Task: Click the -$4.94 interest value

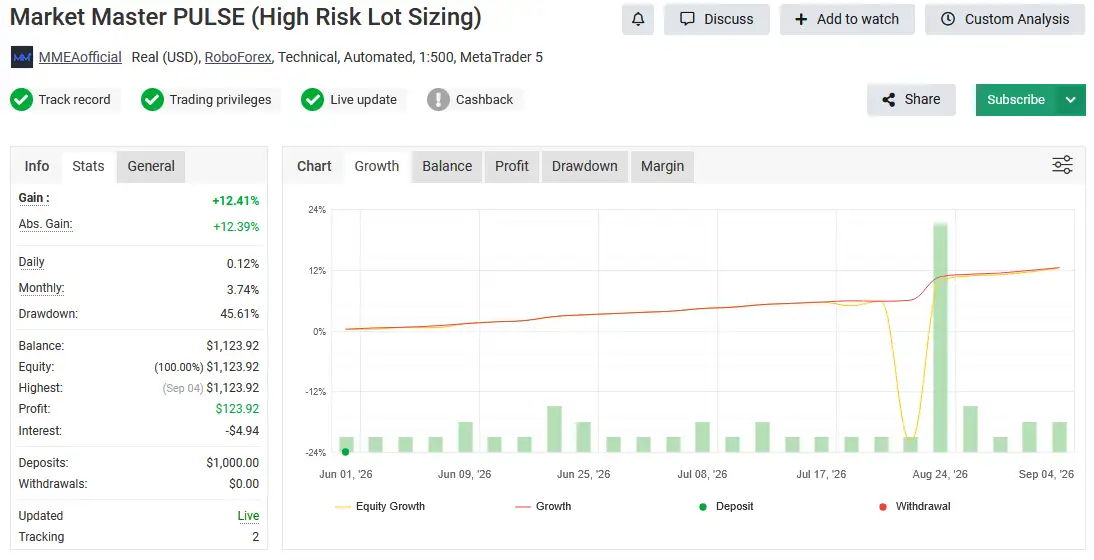Action: (242, 431)
